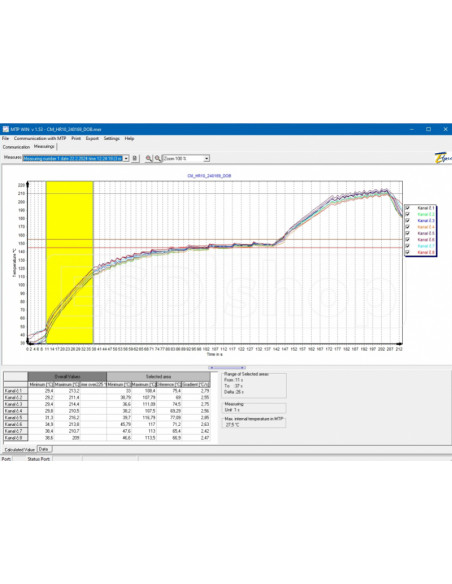Toggle the Kanal č.6 legend checkbox
The width and height of the screenshot is (452, 584).
pyautogui.click(x=408, y=239)
